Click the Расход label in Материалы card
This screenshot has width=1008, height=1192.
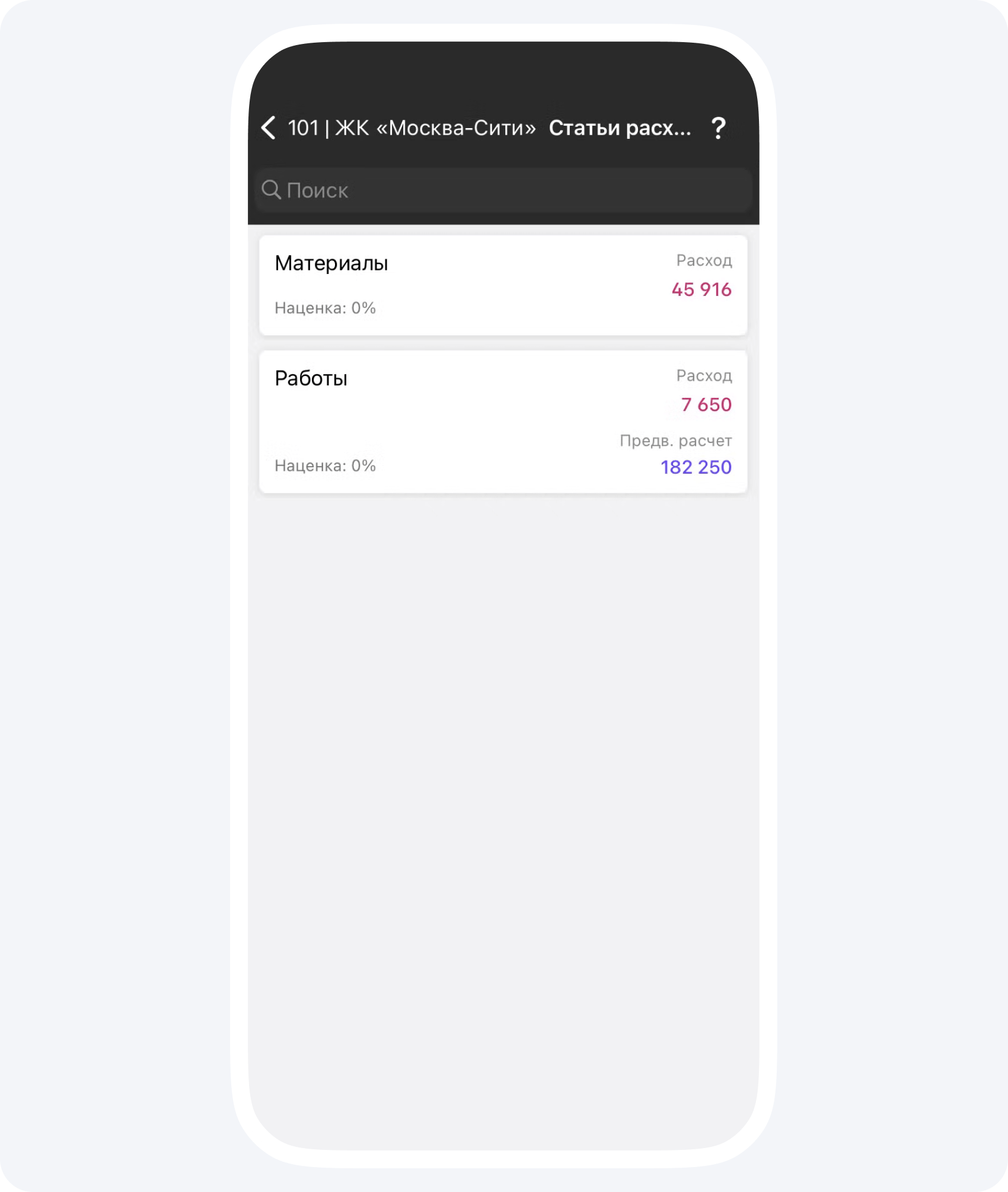pos(704,261)
